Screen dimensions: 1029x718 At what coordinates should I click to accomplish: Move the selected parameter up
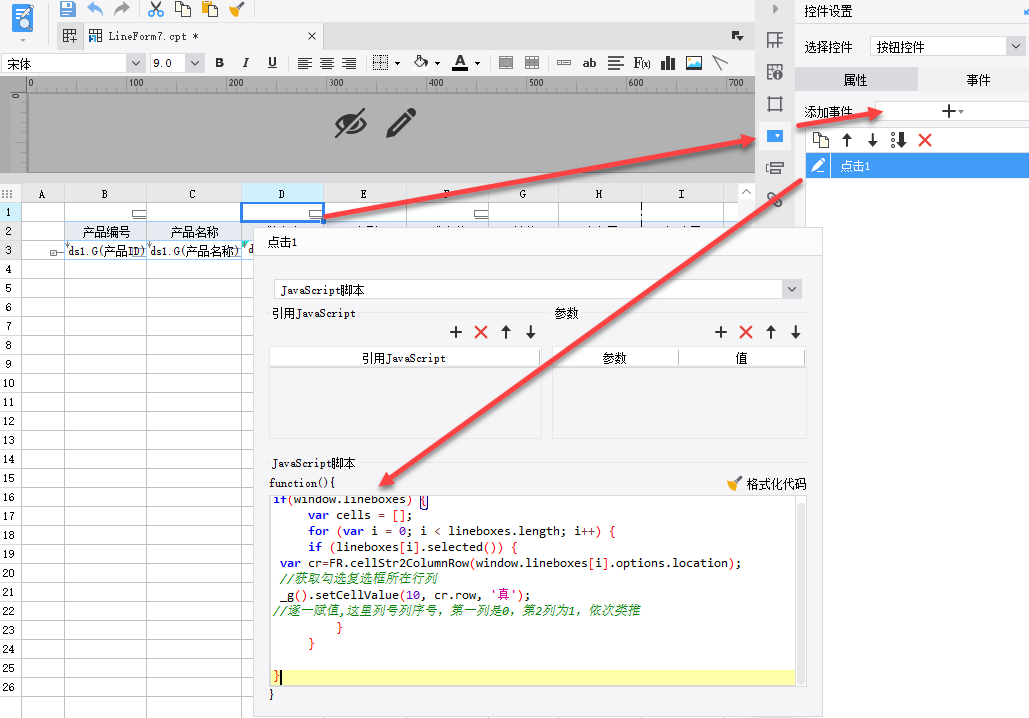[x=771, y=332]
